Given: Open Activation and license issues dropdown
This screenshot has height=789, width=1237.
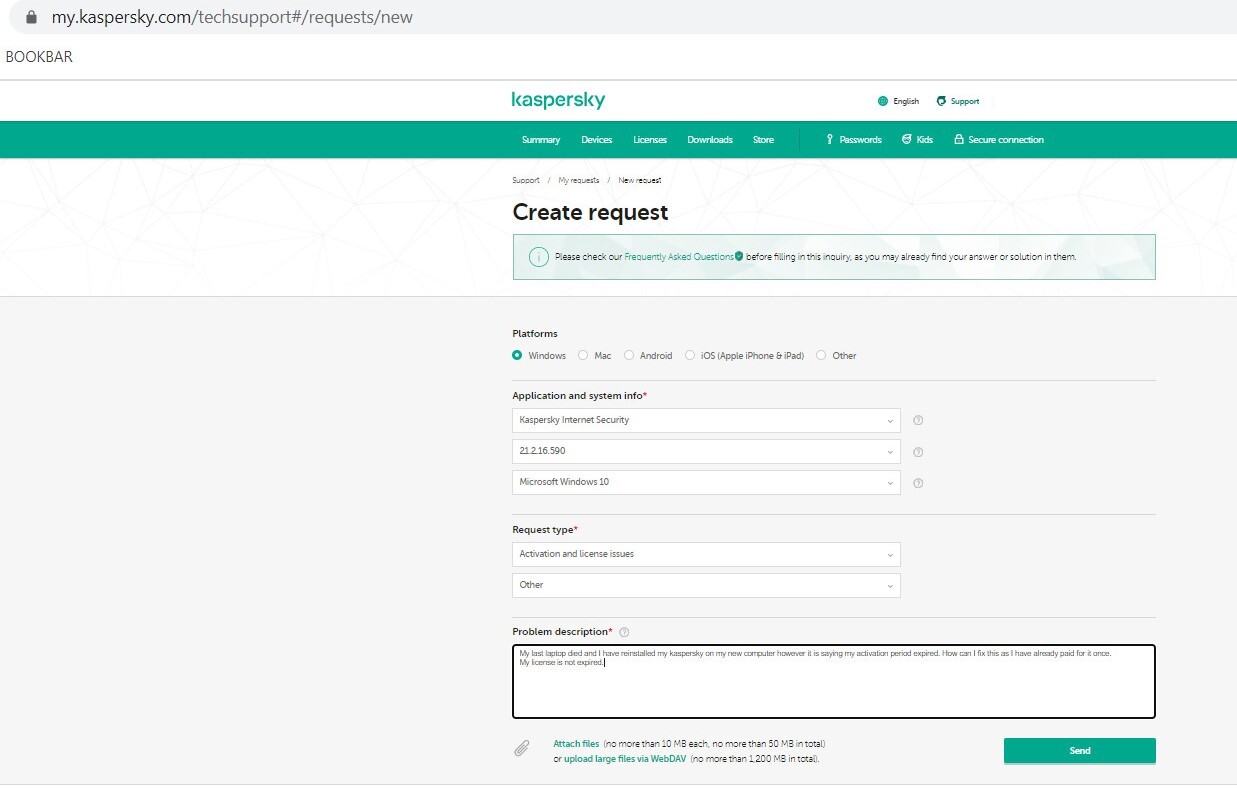Looking at the screenshot, I should click(706, 554).
